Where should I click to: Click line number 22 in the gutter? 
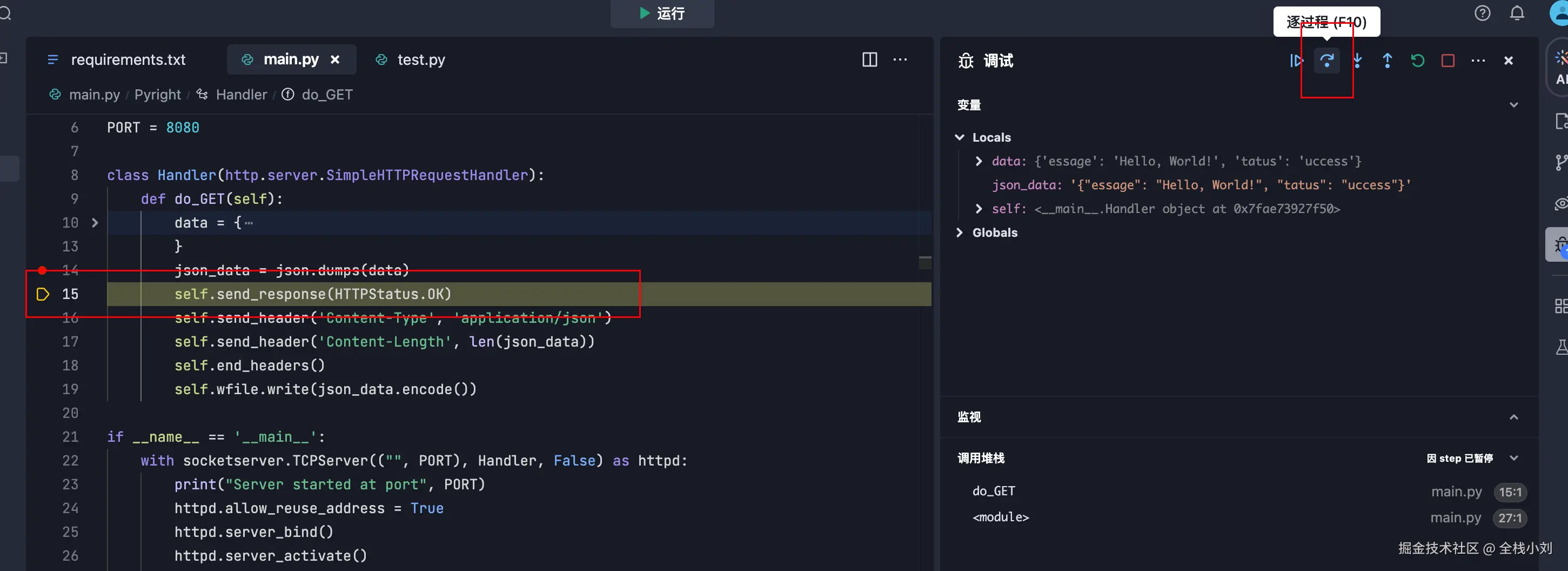click(x=70, y=460)
